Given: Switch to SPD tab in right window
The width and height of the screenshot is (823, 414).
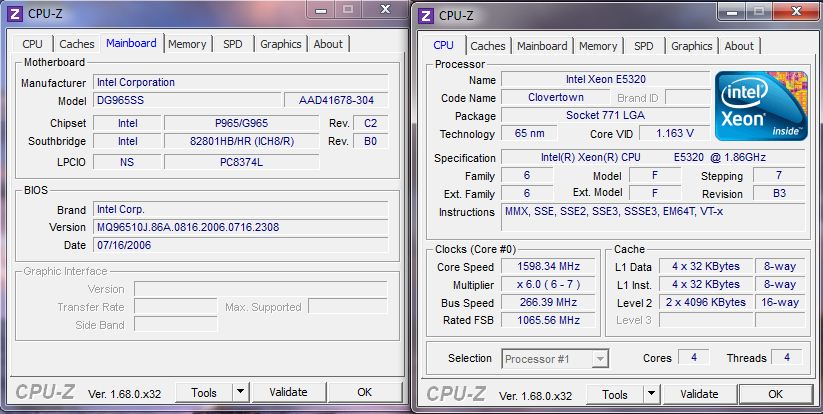Looking at the screenshot, I should point(643,46).
